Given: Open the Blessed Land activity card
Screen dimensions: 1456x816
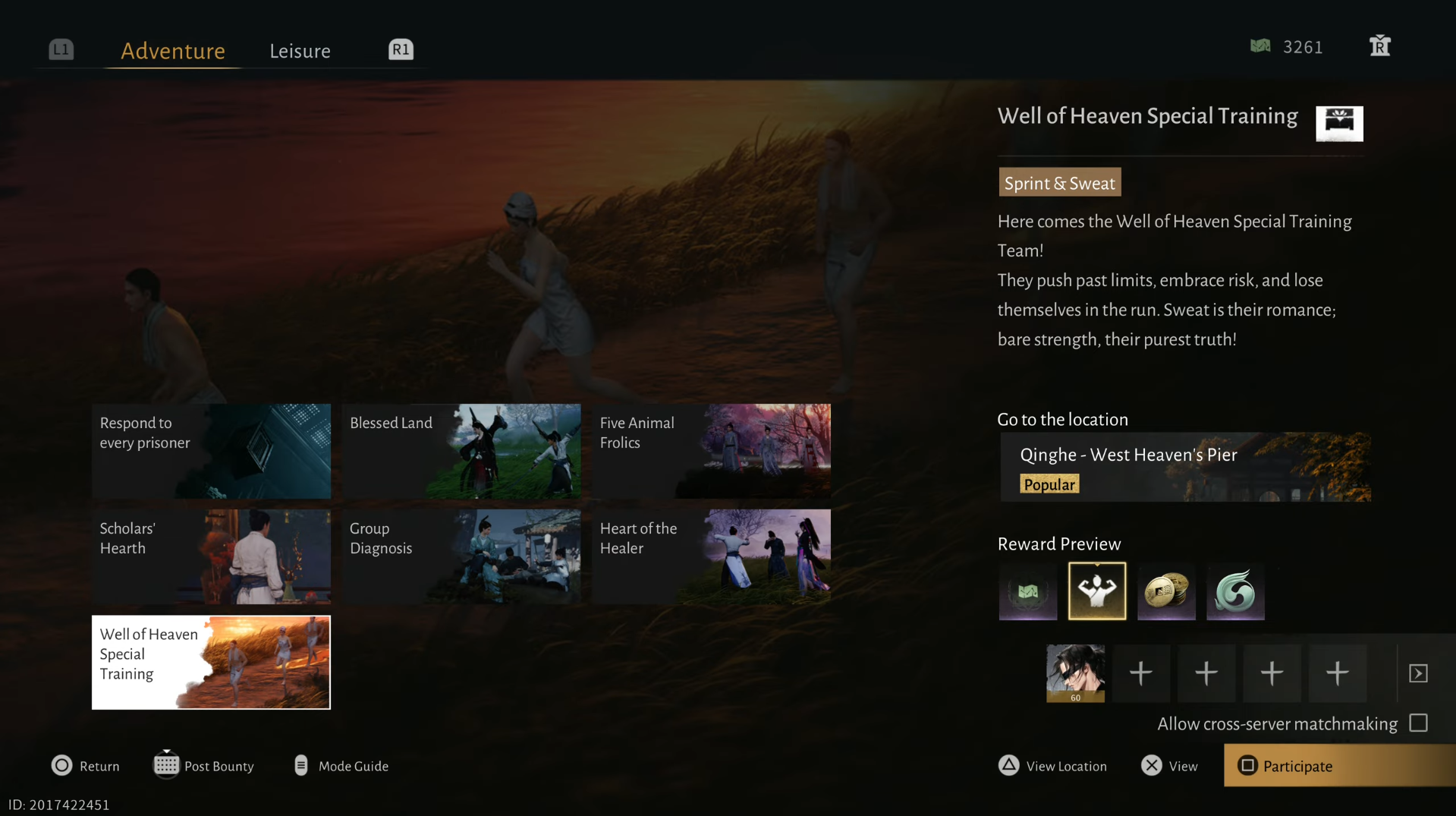Looking at the screenshot, I should tap(461, 451).
